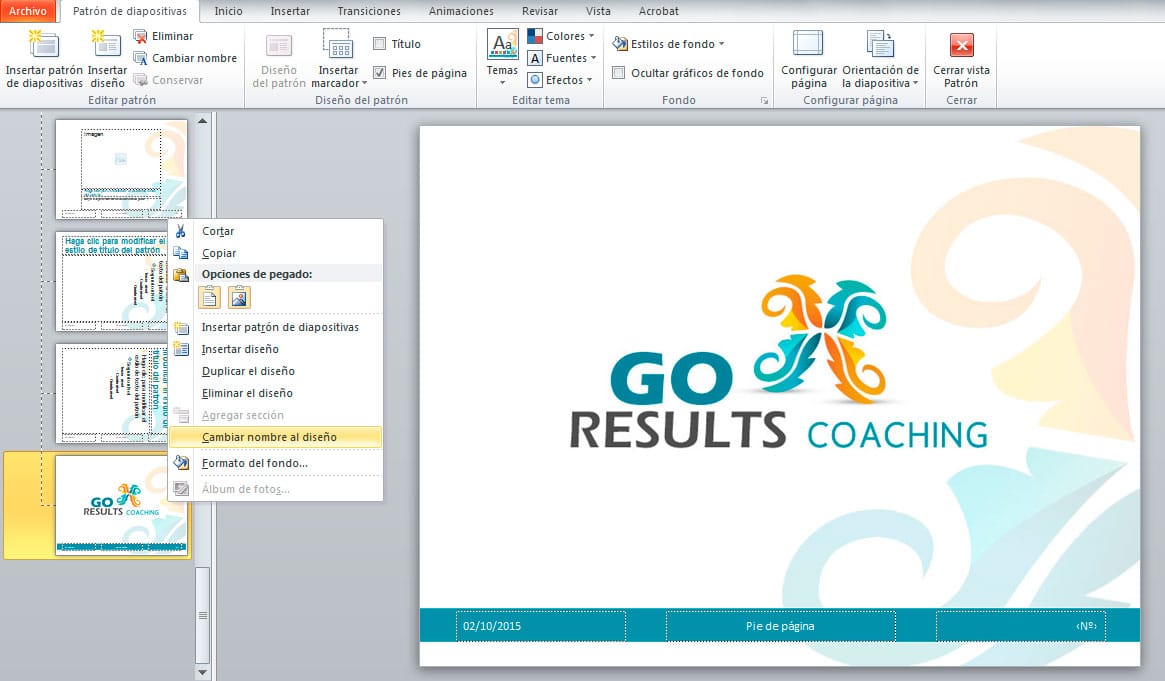Switch to the Transiciones tab
This screenshot has height=681, width=1165.
[x=369, y=11]
